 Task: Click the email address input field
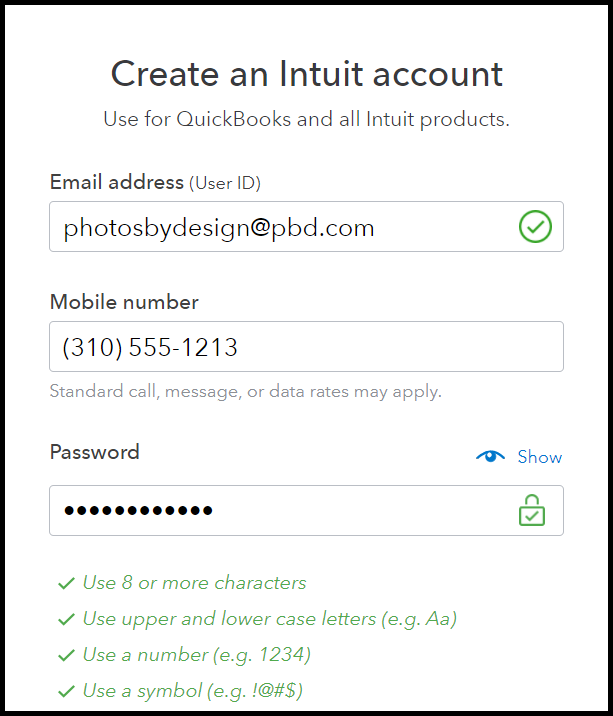pos(306,226)
